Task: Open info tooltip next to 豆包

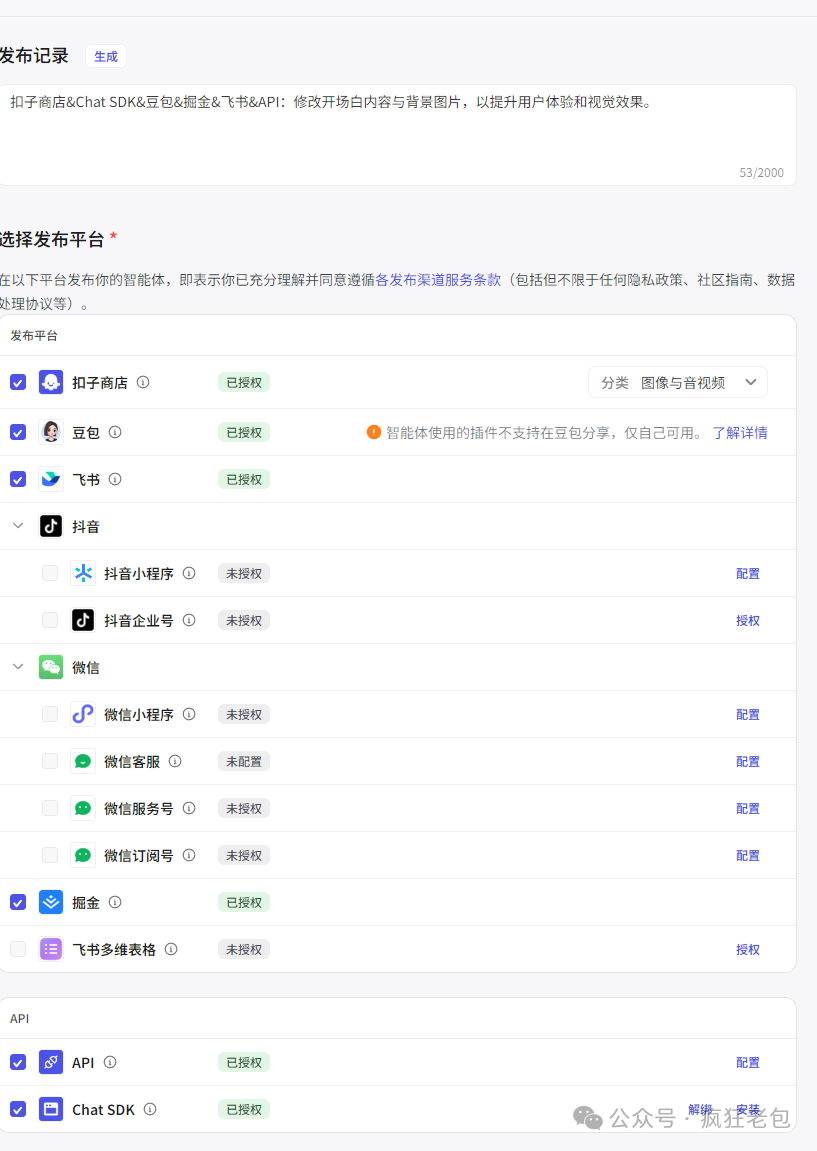Action: click(x=115, y=432)
